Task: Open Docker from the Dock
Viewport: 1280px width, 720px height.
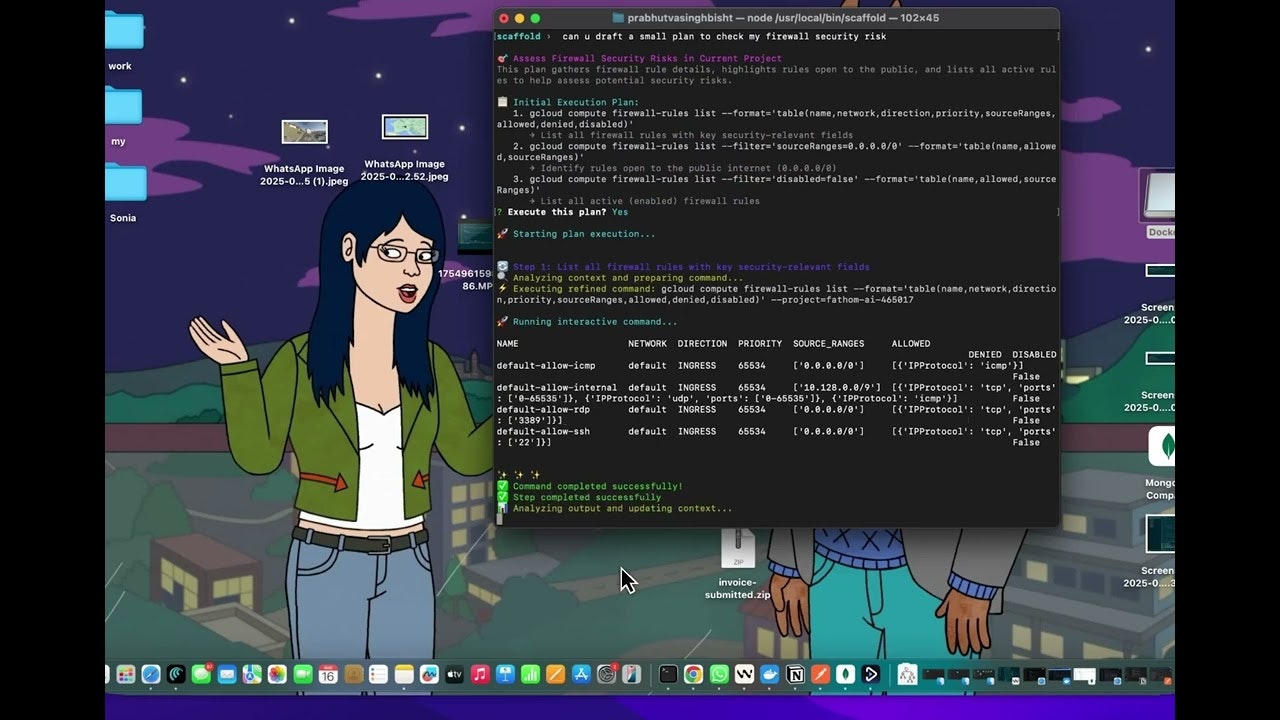Action: 770,676
